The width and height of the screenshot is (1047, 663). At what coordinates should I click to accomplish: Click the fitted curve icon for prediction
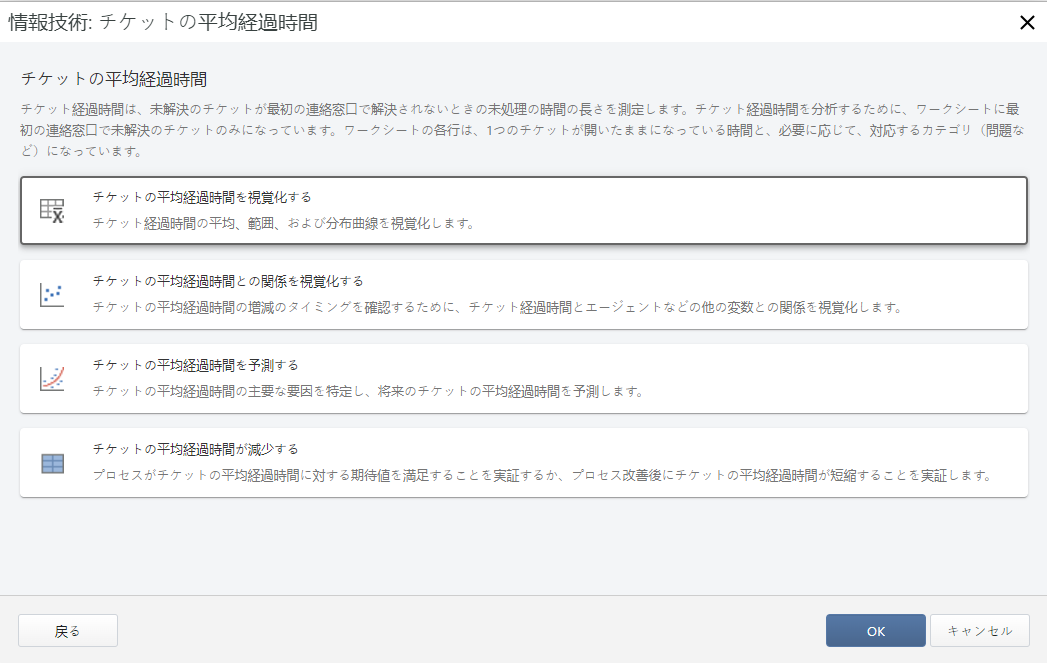[x=52, y=378]
